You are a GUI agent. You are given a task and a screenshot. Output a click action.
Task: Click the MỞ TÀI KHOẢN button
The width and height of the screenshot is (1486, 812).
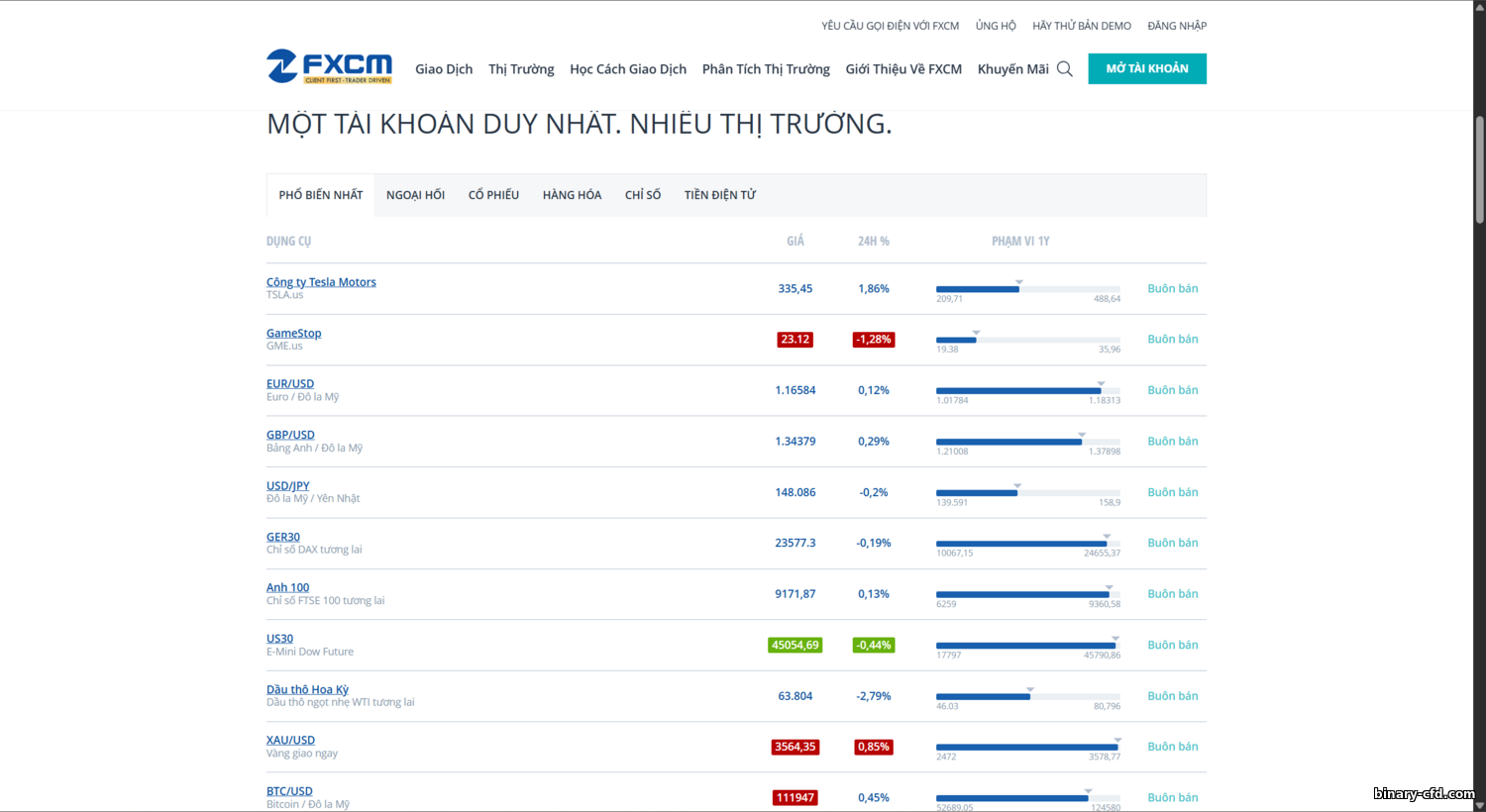(1147, 68)
